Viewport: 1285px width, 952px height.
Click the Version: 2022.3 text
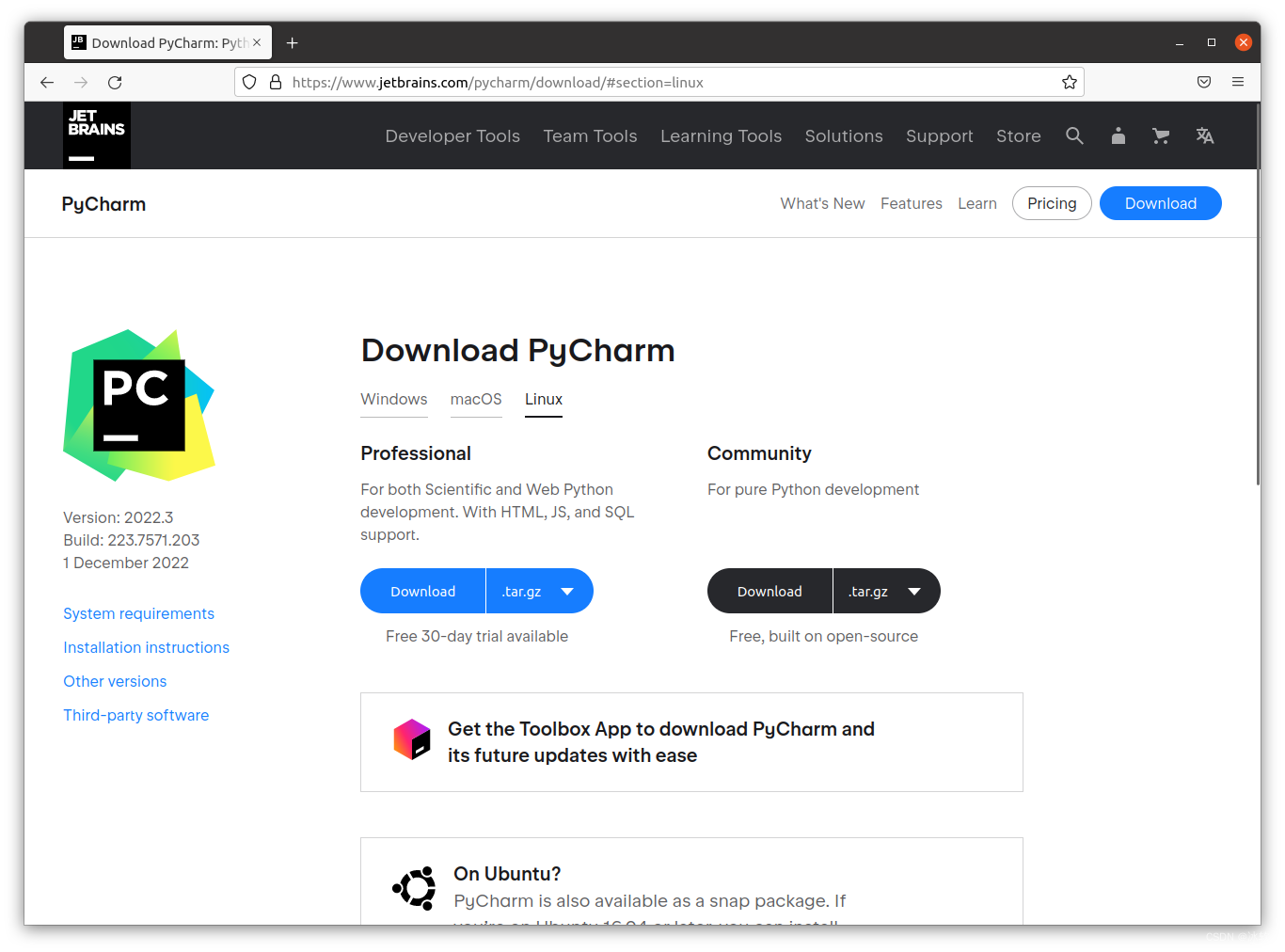(x=119, y=517)
